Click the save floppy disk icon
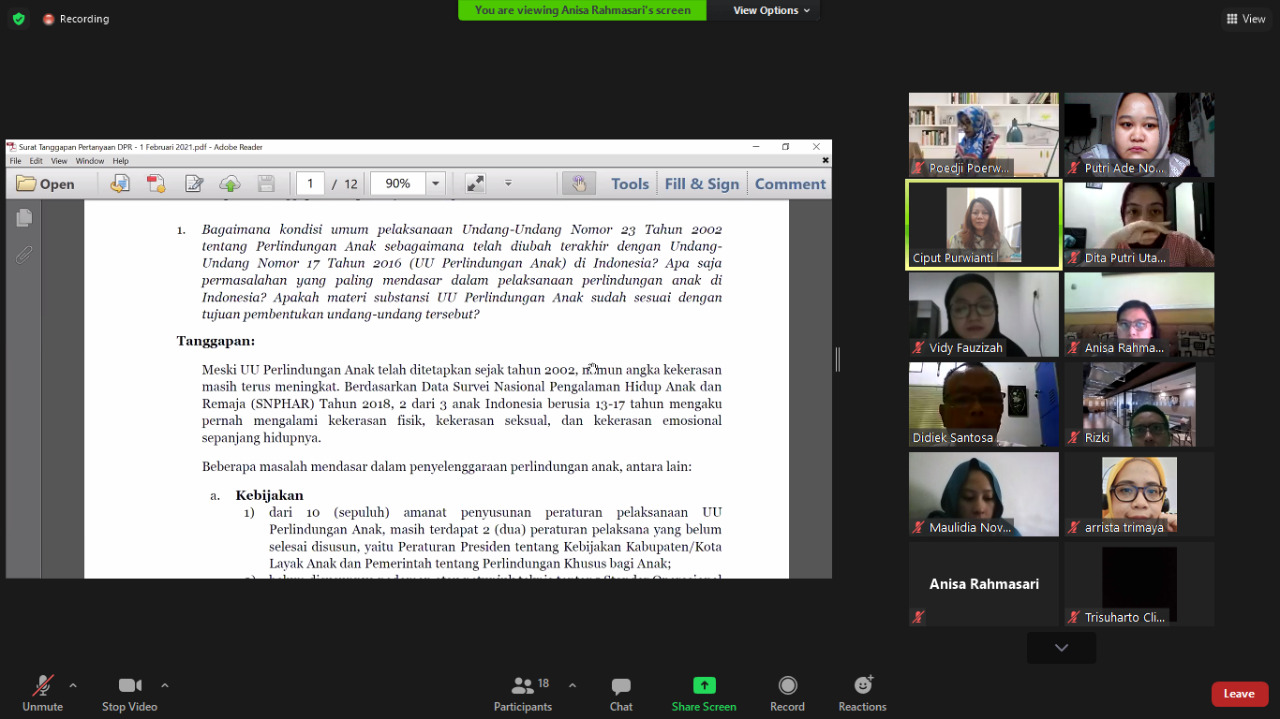This screenshot has height=719, width=1280. click(266, 184)
